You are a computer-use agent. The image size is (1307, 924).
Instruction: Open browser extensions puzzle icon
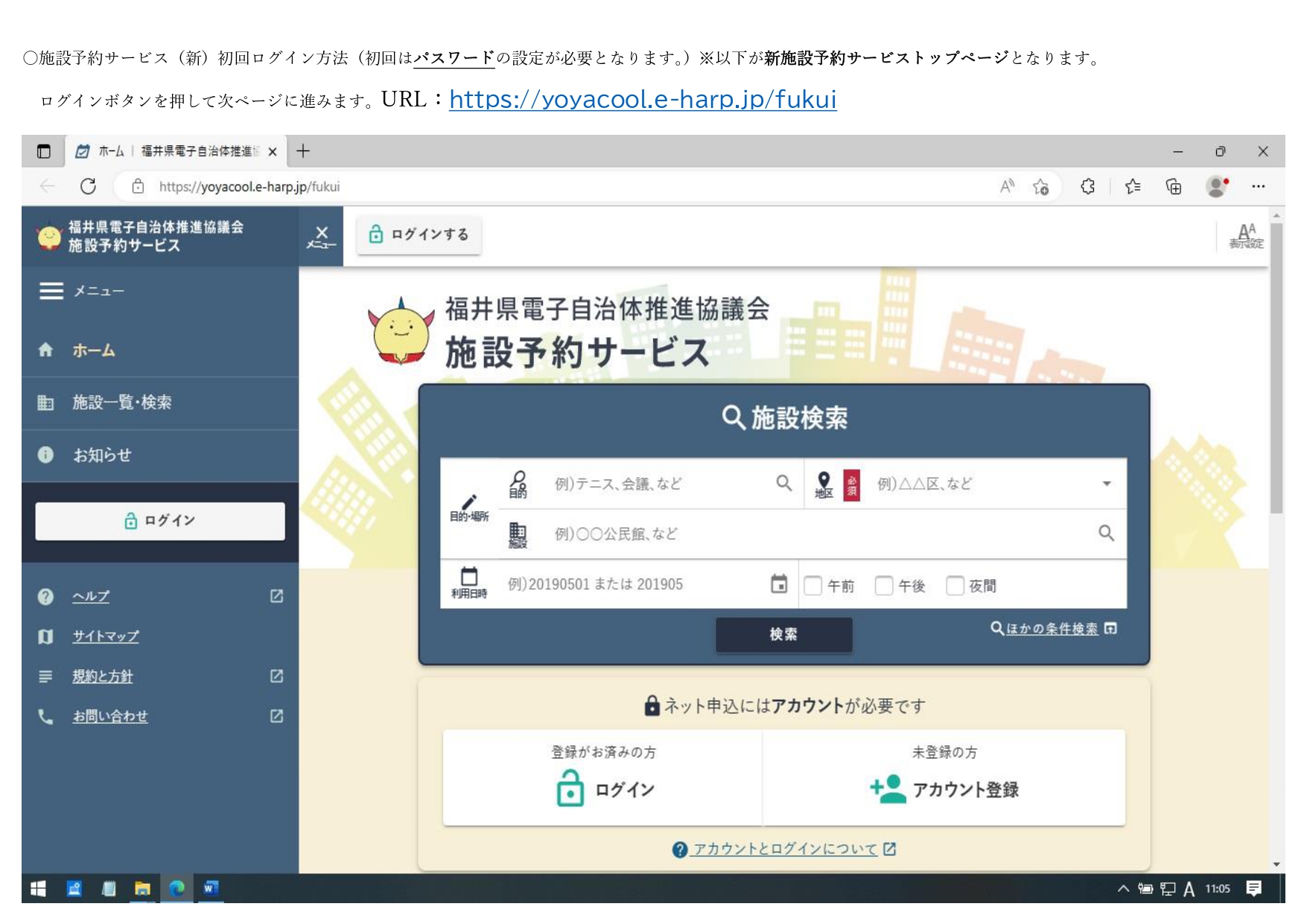[x=1087, y=187]
